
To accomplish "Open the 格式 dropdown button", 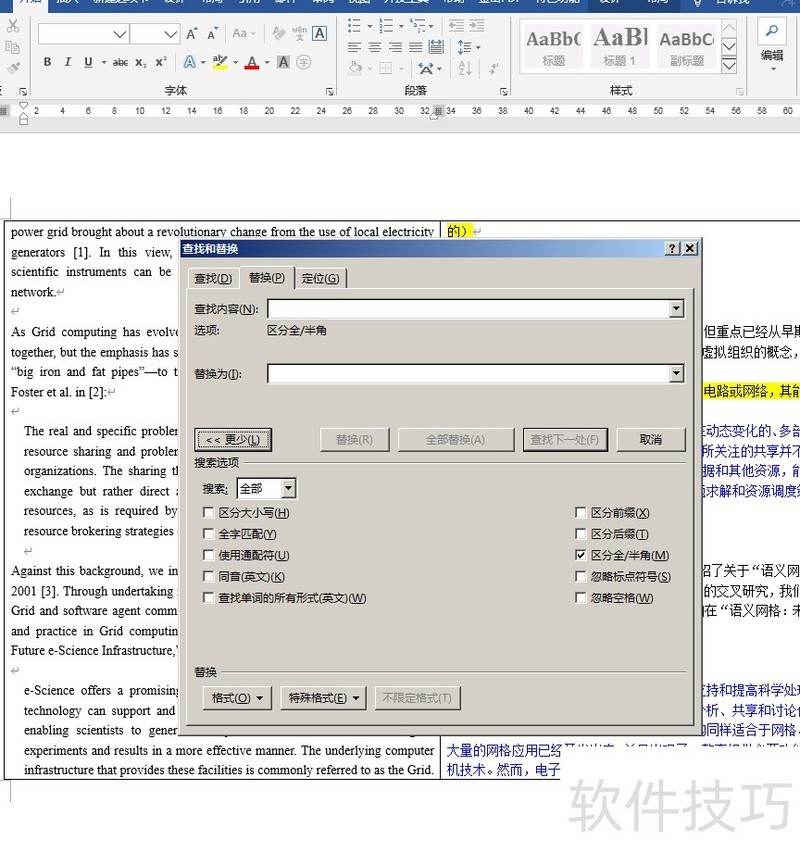I will [x=237, y=698].
